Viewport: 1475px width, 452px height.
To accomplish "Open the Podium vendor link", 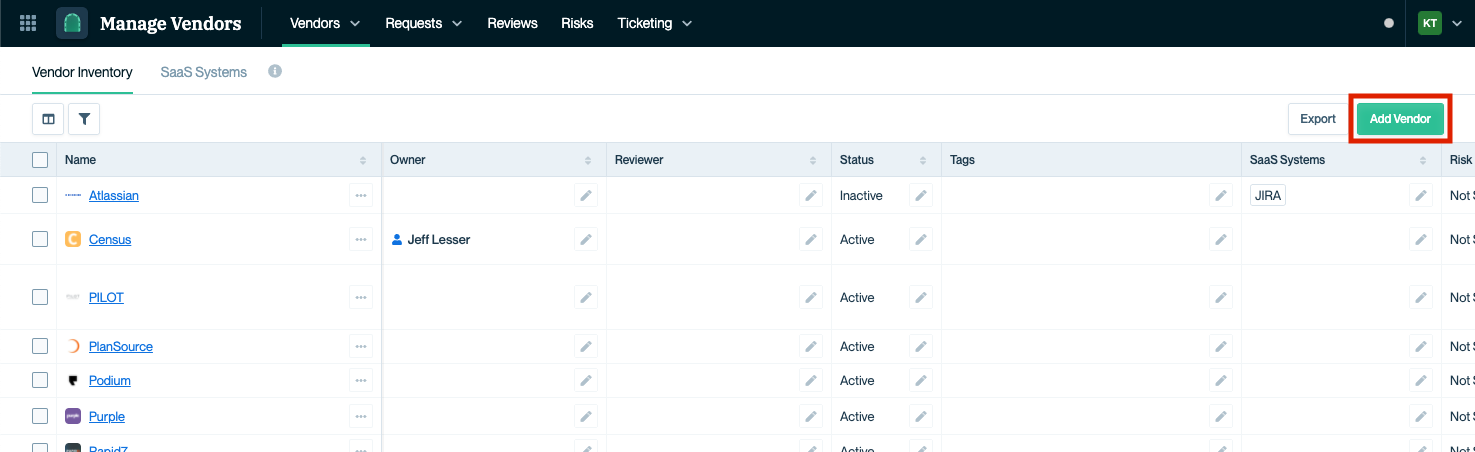I will 110,381.
